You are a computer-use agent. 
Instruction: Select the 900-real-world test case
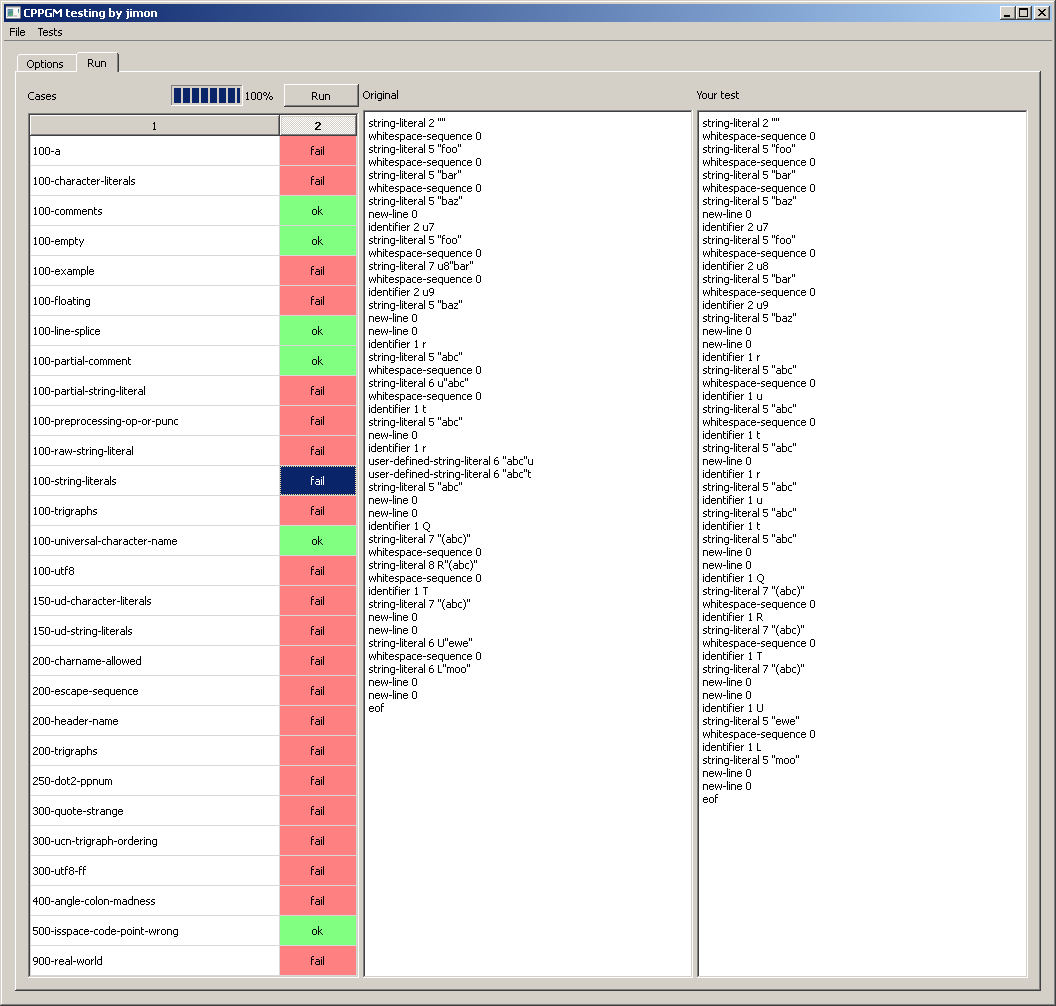coord(154,961)
